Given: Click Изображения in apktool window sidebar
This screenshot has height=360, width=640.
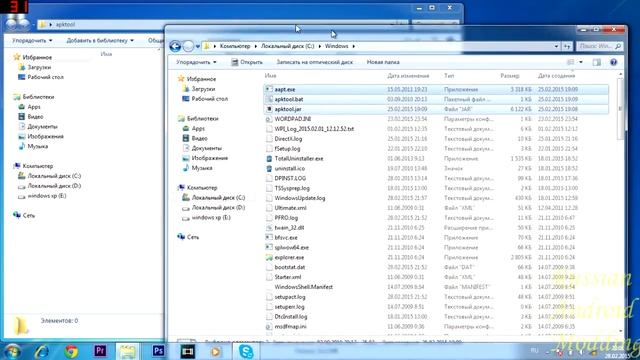Looking at the screenshot, I should click(x=45, y=136).
